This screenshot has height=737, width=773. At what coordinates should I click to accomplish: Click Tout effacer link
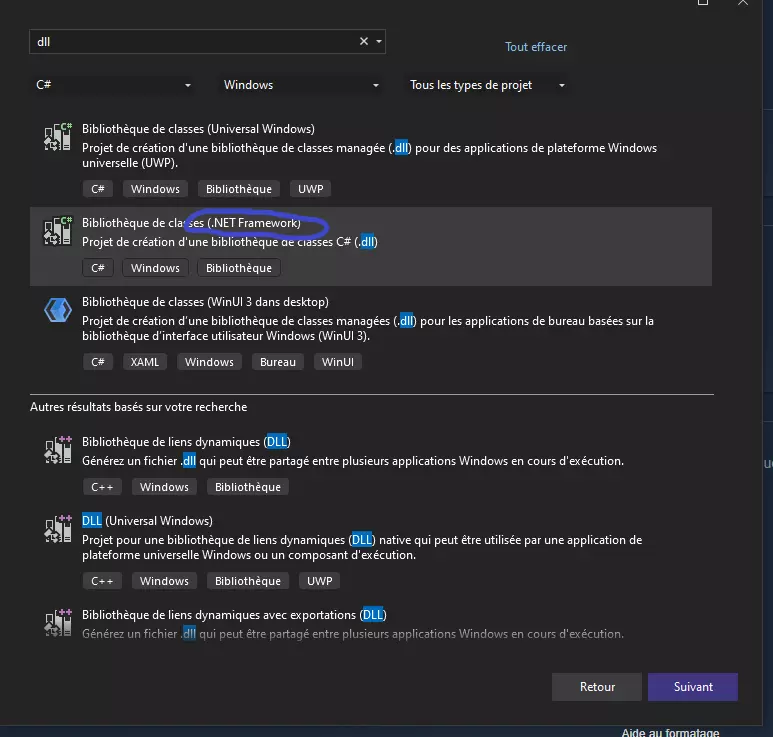click(x=536, y=47)
